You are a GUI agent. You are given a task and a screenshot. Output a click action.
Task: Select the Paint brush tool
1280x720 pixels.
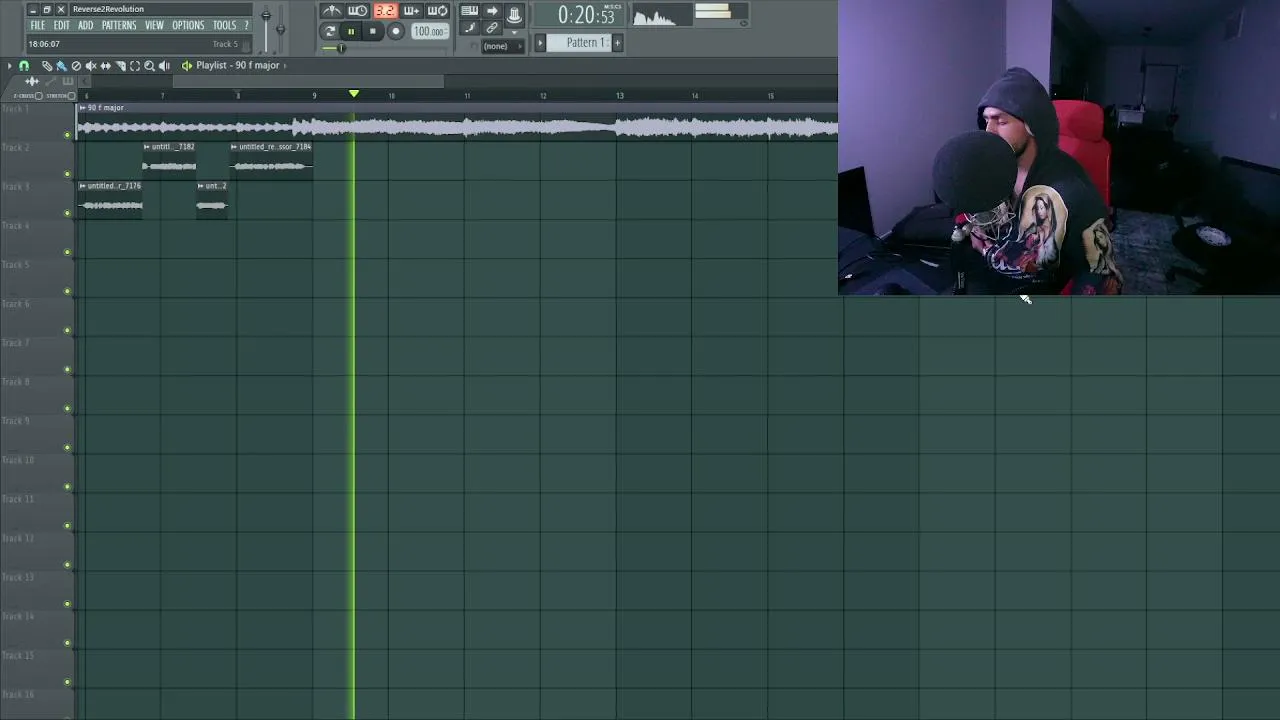61,66
